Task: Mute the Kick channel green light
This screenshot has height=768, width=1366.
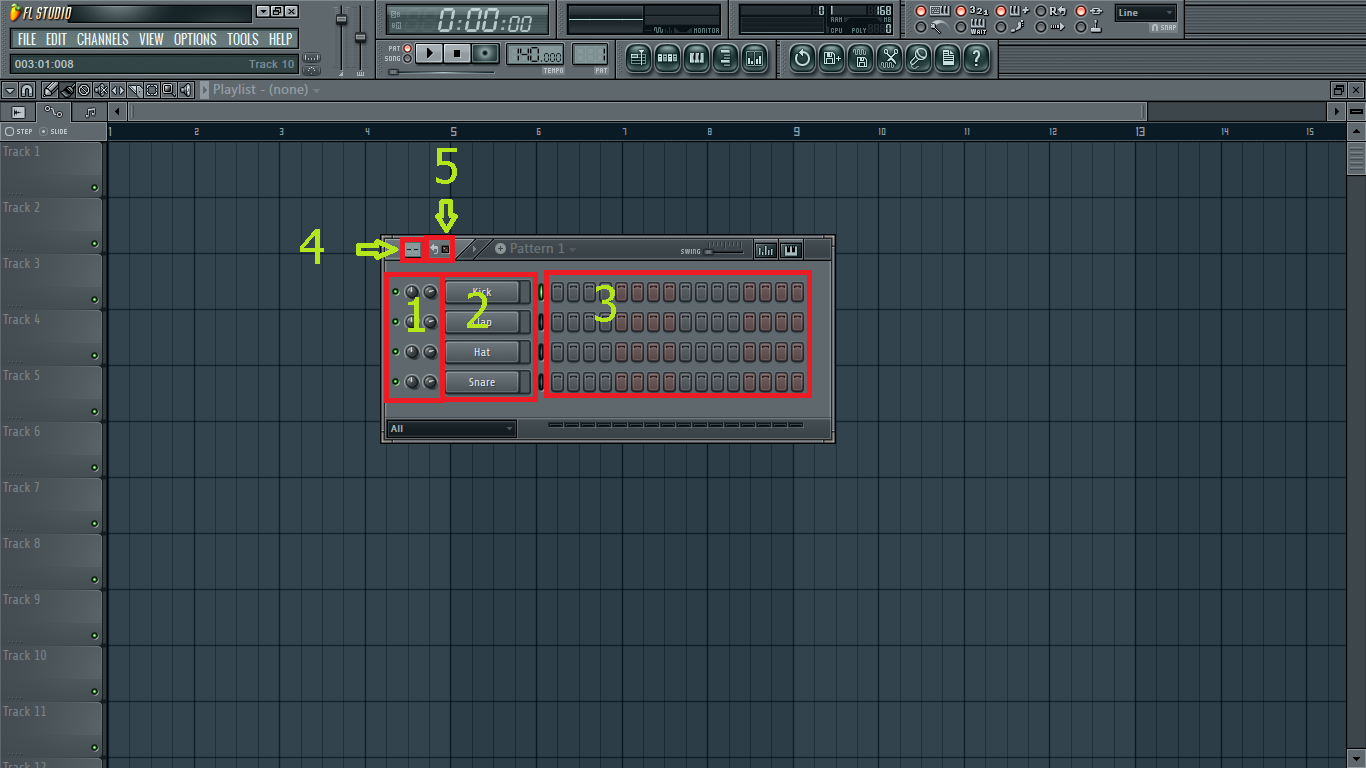Action: (395, 292)
